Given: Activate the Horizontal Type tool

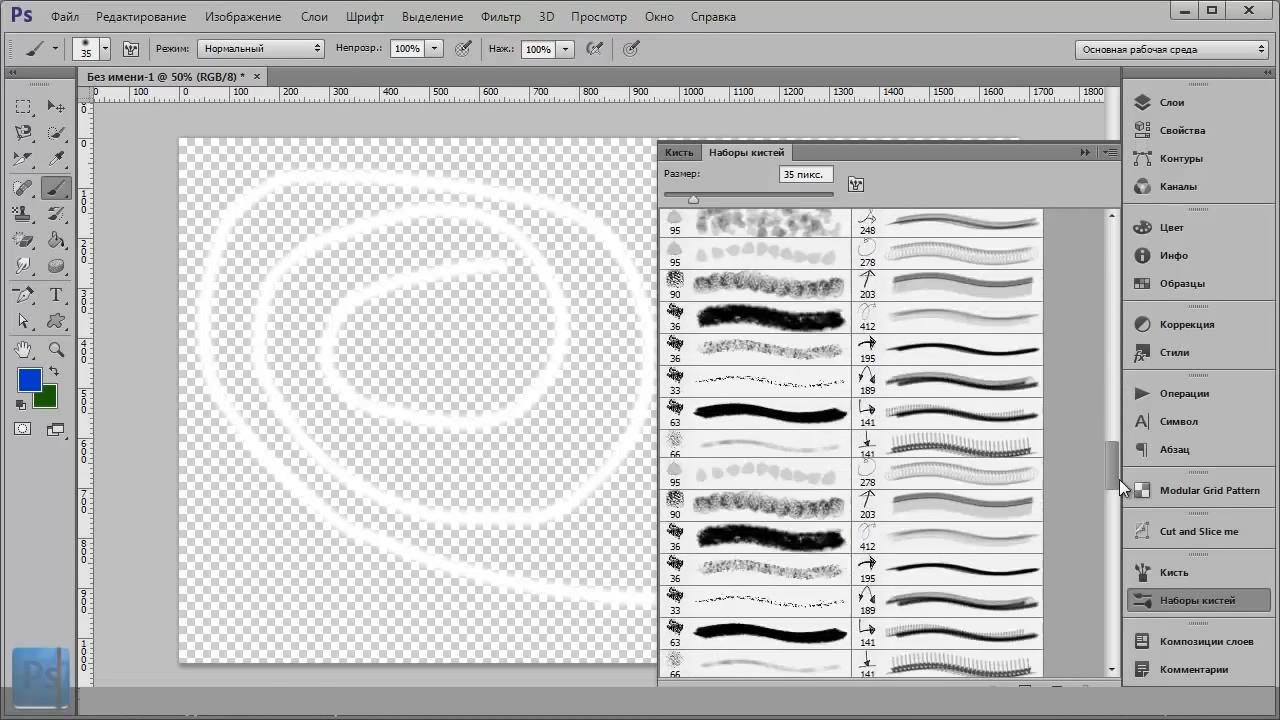Looking at the screenshot, I should tap(56, 295).
